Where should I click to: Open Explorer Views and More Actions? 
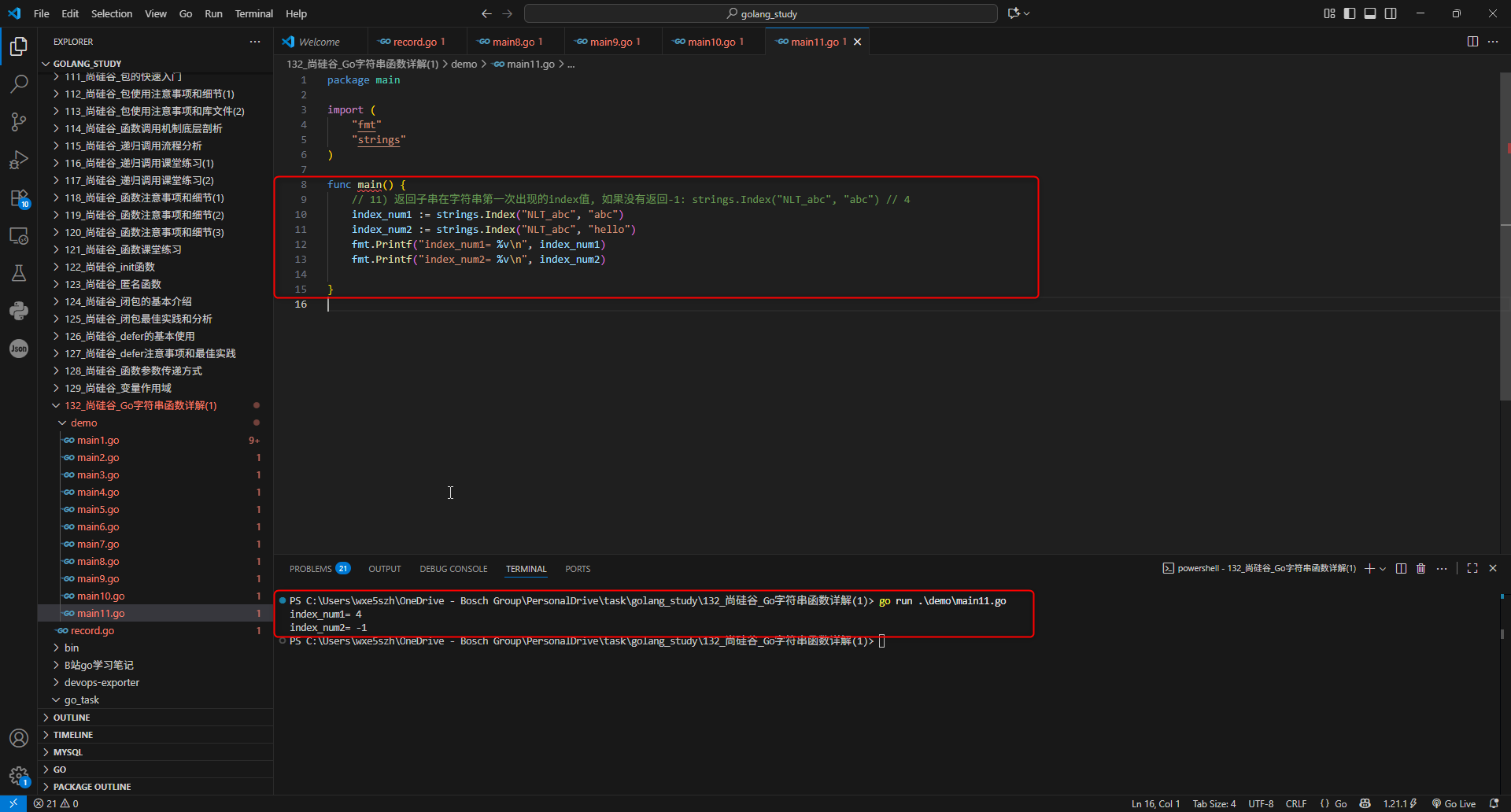point(255,42)
